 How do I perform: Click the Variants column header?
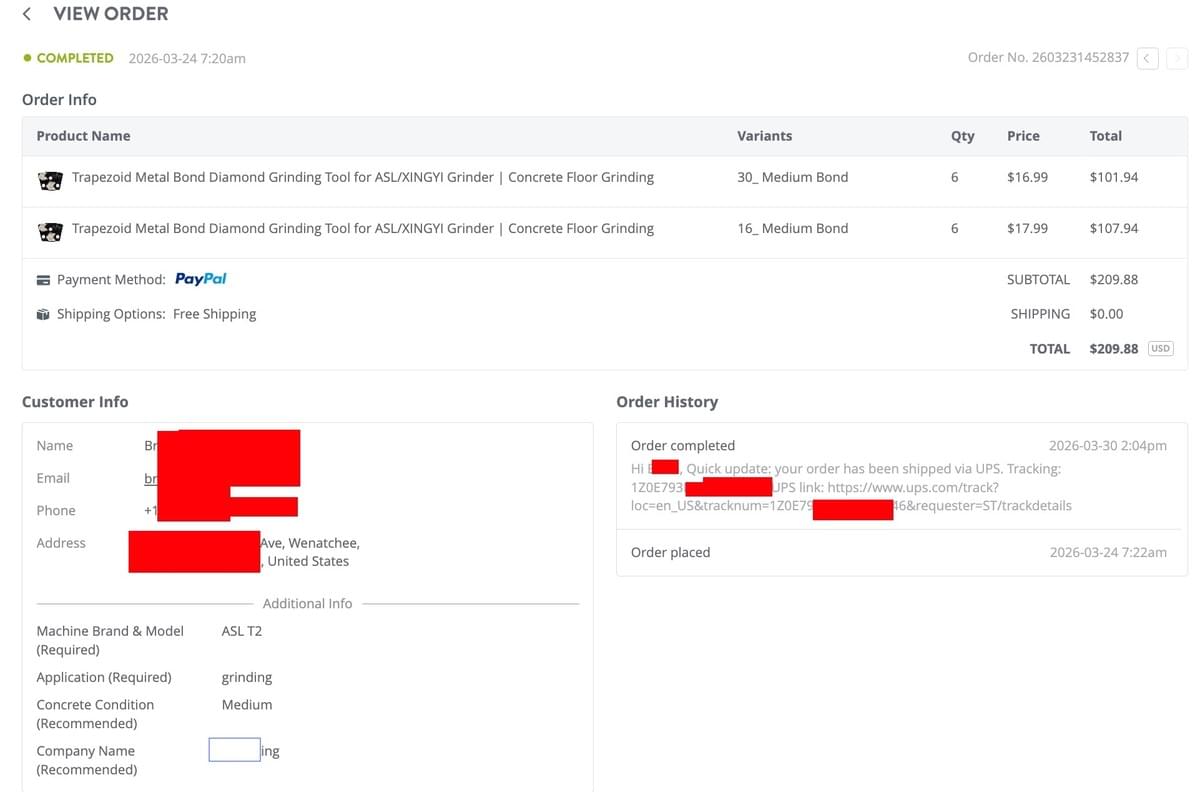(x=764, y=136)
